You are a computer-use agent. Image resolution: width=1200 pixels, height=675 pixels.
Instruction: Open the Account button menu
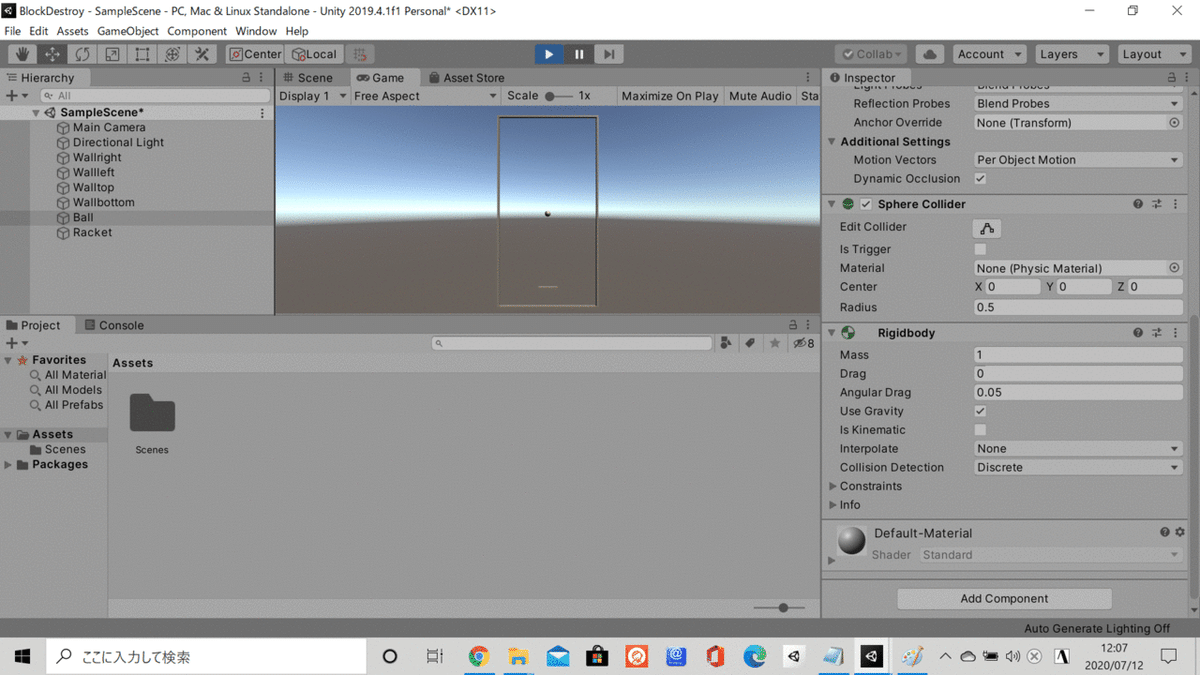coord(989,54)
